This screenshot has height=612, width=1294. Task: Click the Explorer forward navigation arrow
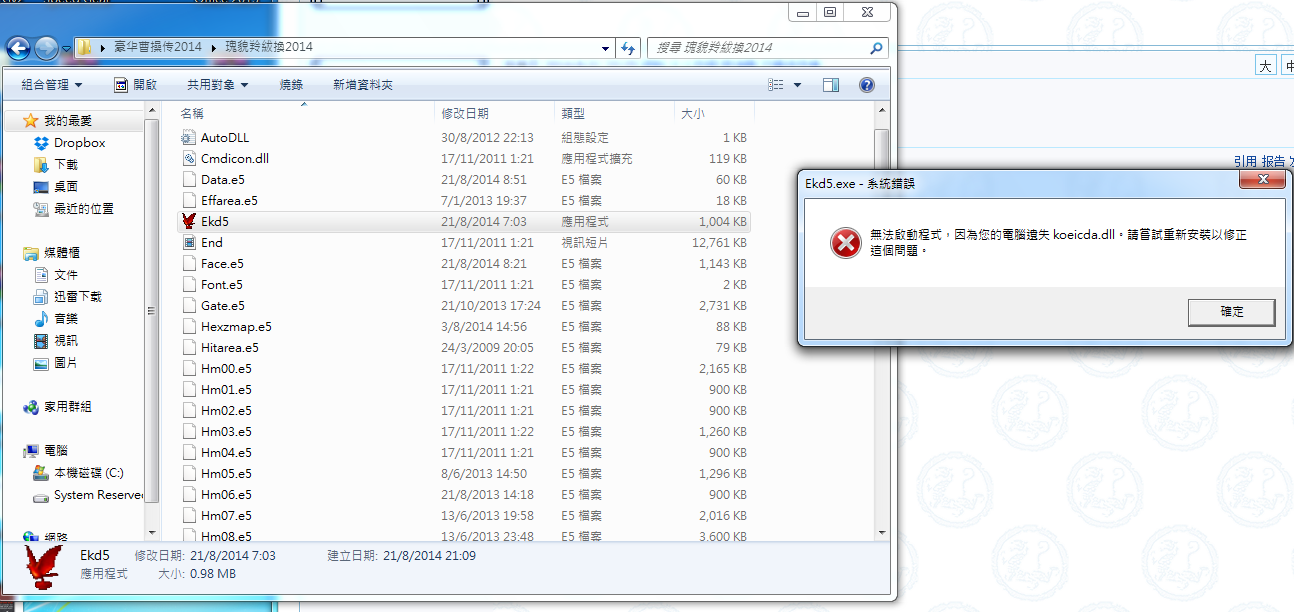click(46, 47)
